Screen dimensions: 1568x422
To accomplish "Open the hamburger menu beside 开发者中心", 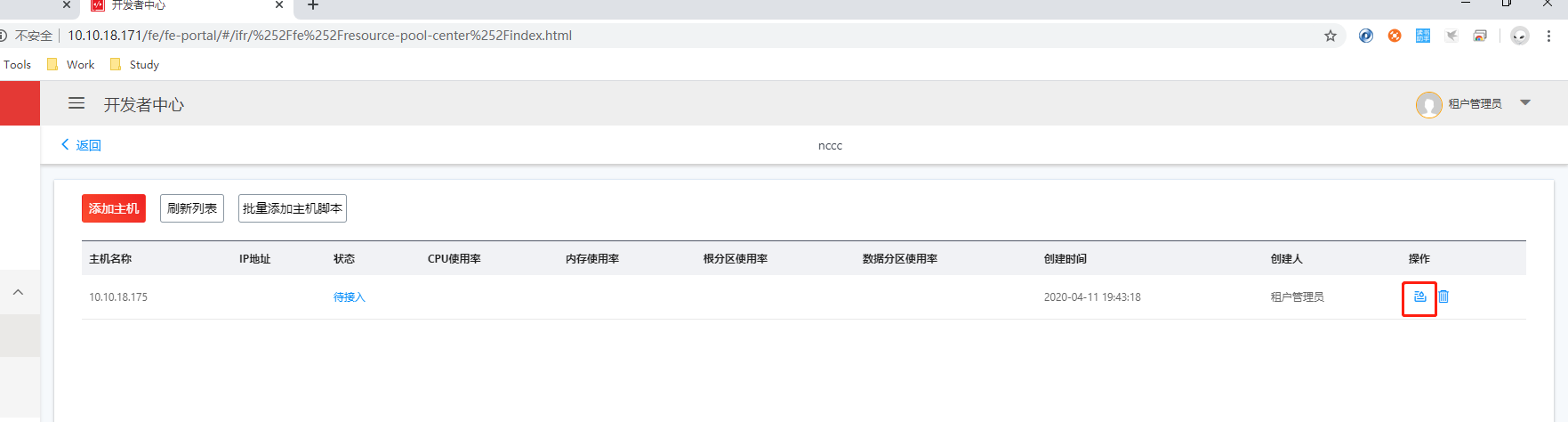I will (76, 103).
